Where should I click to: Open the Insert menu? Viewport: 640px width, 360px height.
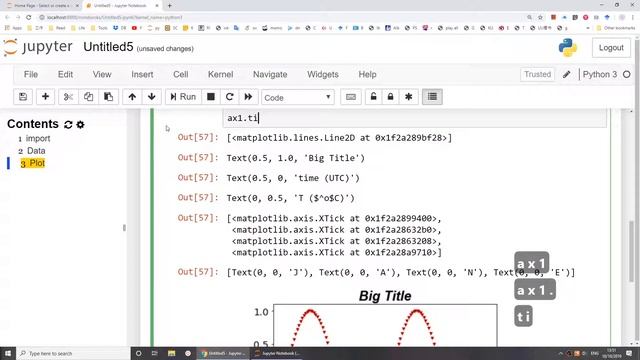pos(142,75)
